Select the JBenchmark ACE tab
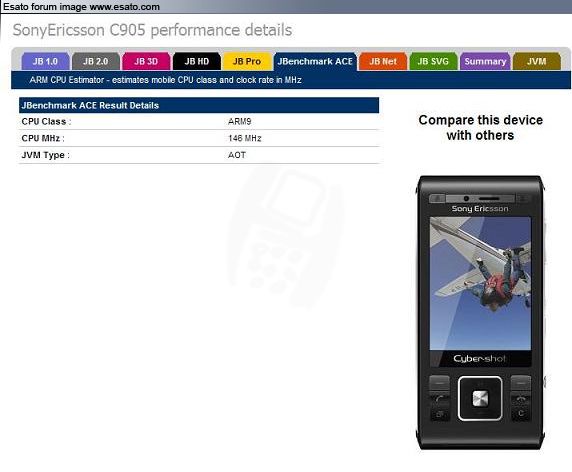 [315, 61]
